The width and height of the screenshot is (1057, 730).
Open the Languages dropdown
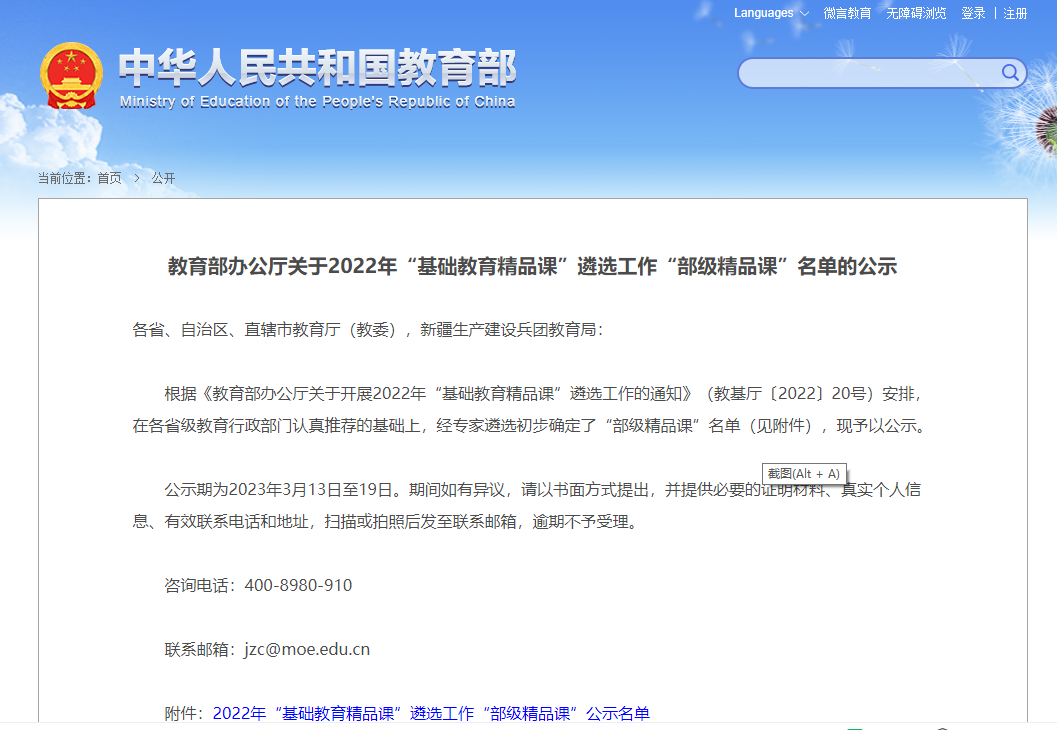pos(771,13)
